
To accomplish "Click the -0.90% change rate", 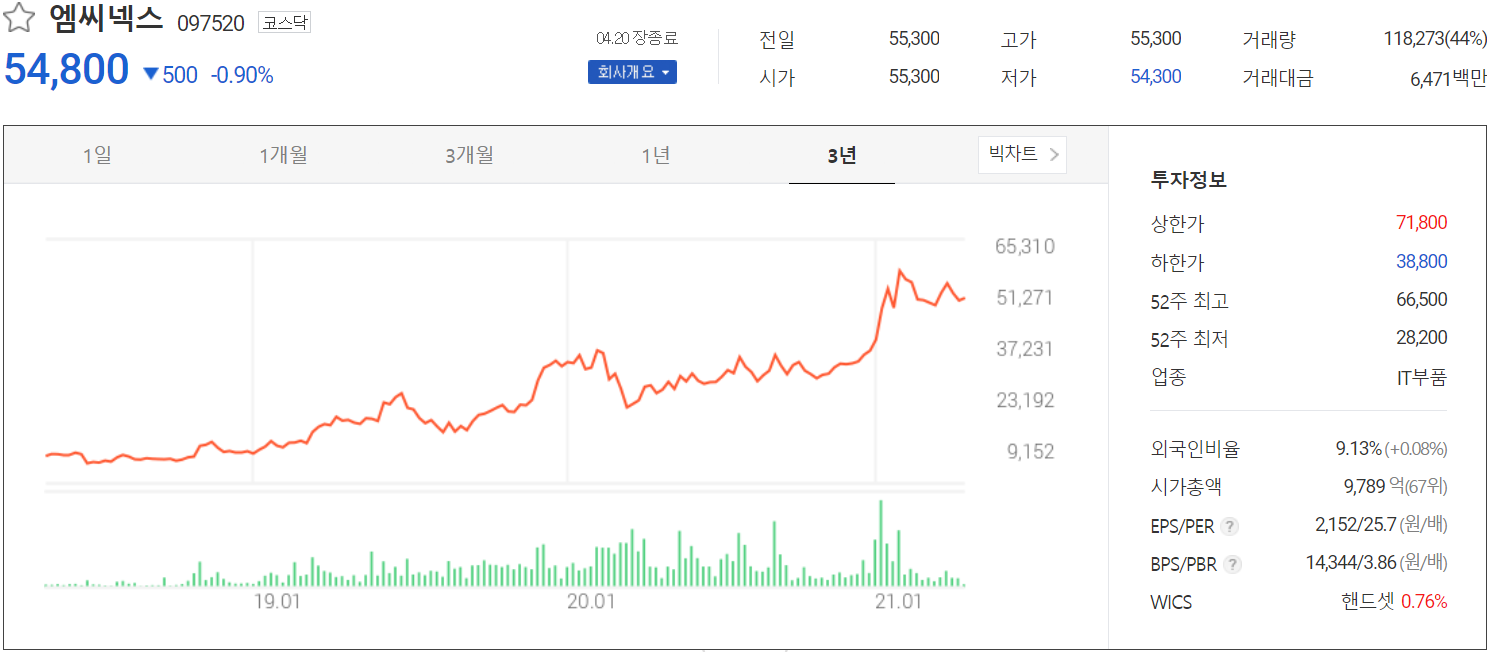I will (x=241, y=75).
